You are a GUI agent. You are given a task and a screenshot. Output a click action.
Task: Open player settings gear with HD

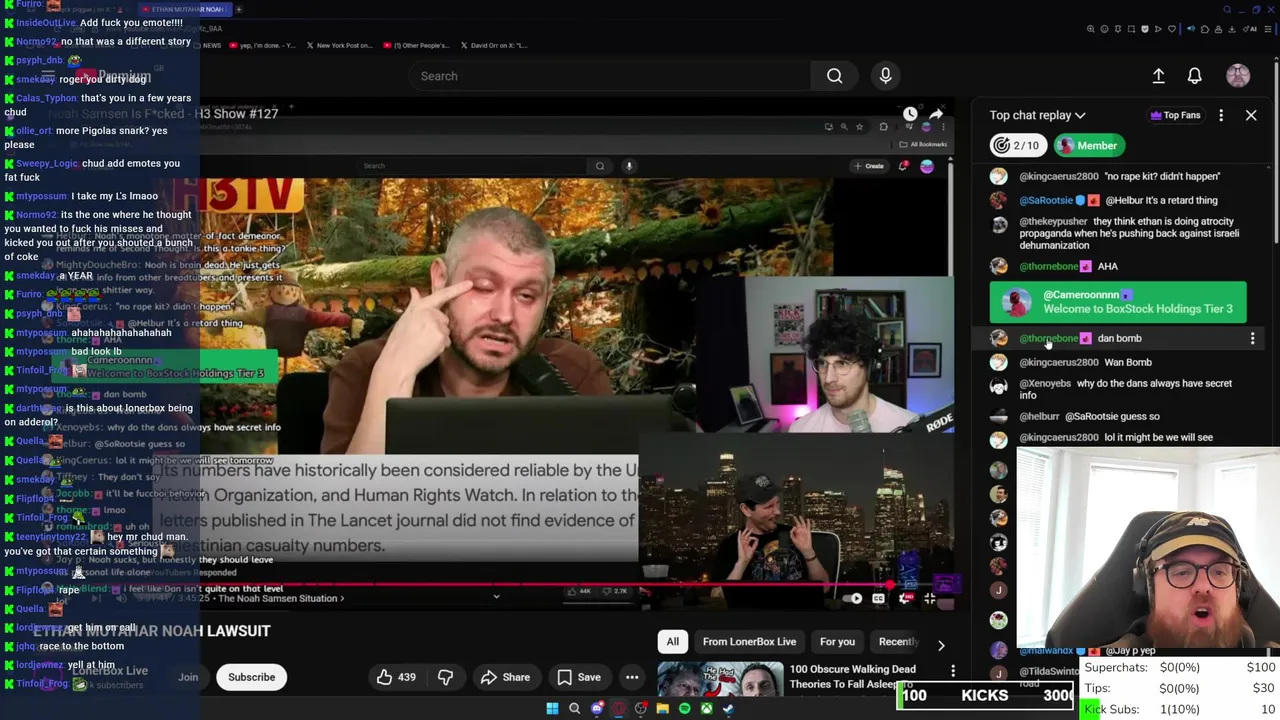click(904, 598)
